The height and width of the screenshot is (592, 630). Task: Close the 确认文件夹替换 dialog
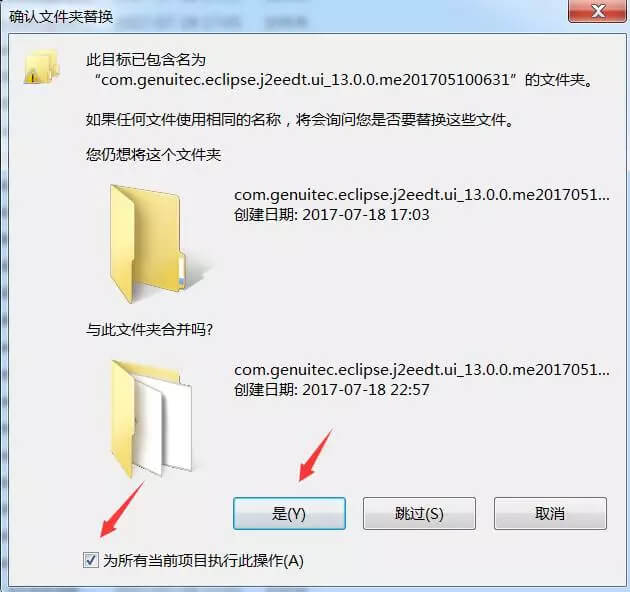point(598,11)
